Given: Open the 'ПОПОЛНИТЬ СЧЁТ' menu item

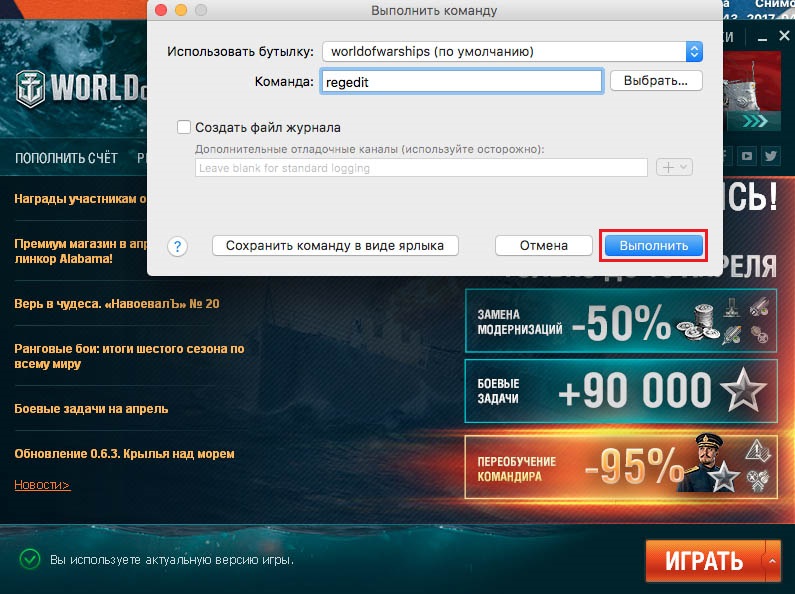Looking at the screenshot, I should (66, 158).
